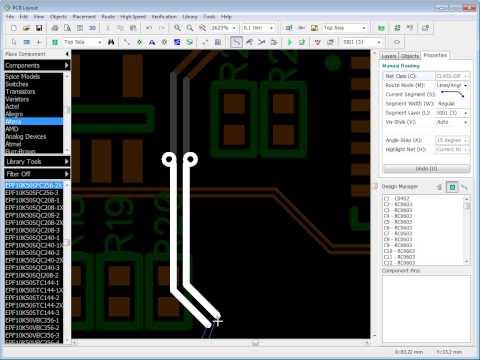Screen dimensions: 480x360
Task: Open the File menu
Action: tap(10, 17)
